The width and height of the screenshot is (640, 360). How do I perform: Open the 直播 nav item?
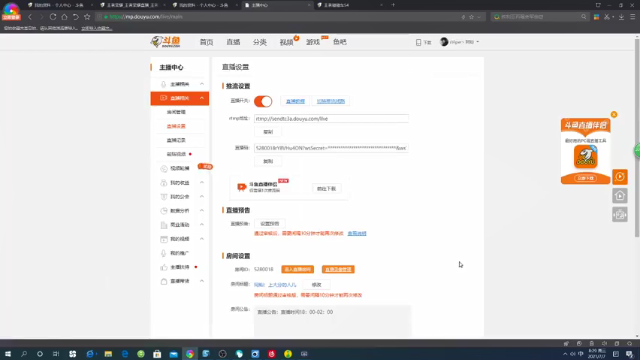click(233, 42)
